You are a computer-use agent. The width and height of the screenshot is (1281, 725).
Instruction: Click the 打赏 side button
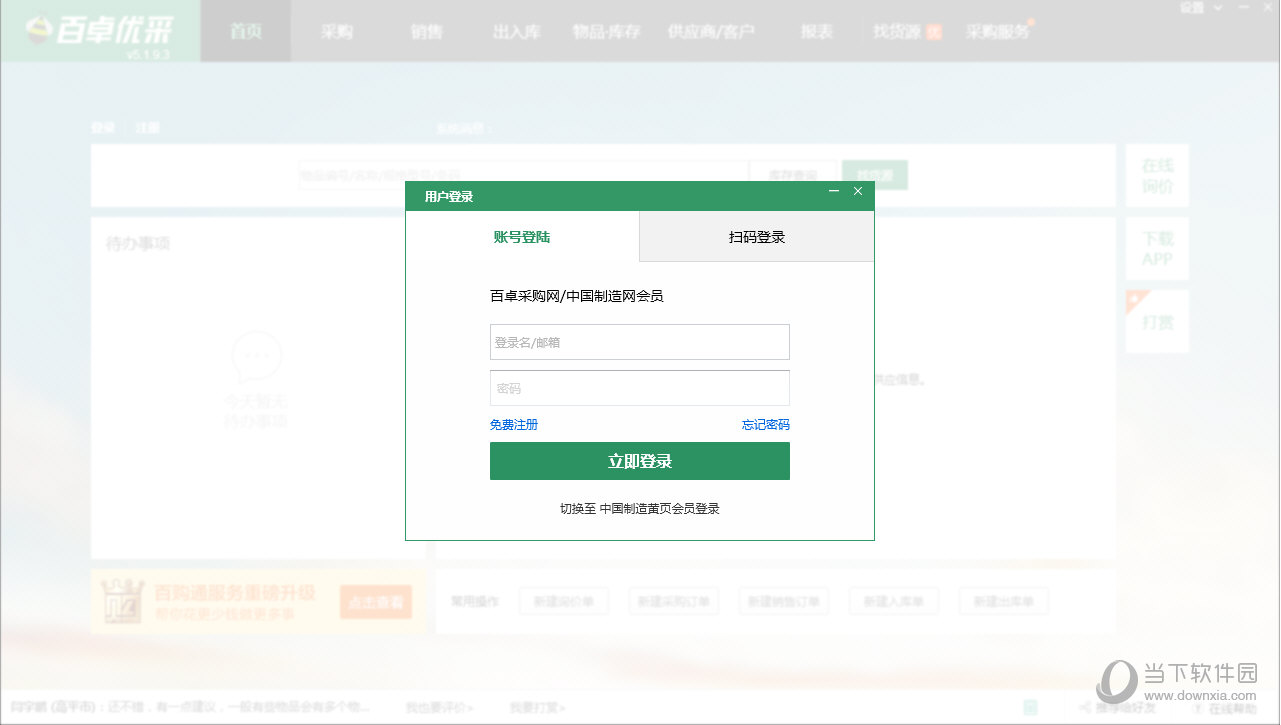1158,322
